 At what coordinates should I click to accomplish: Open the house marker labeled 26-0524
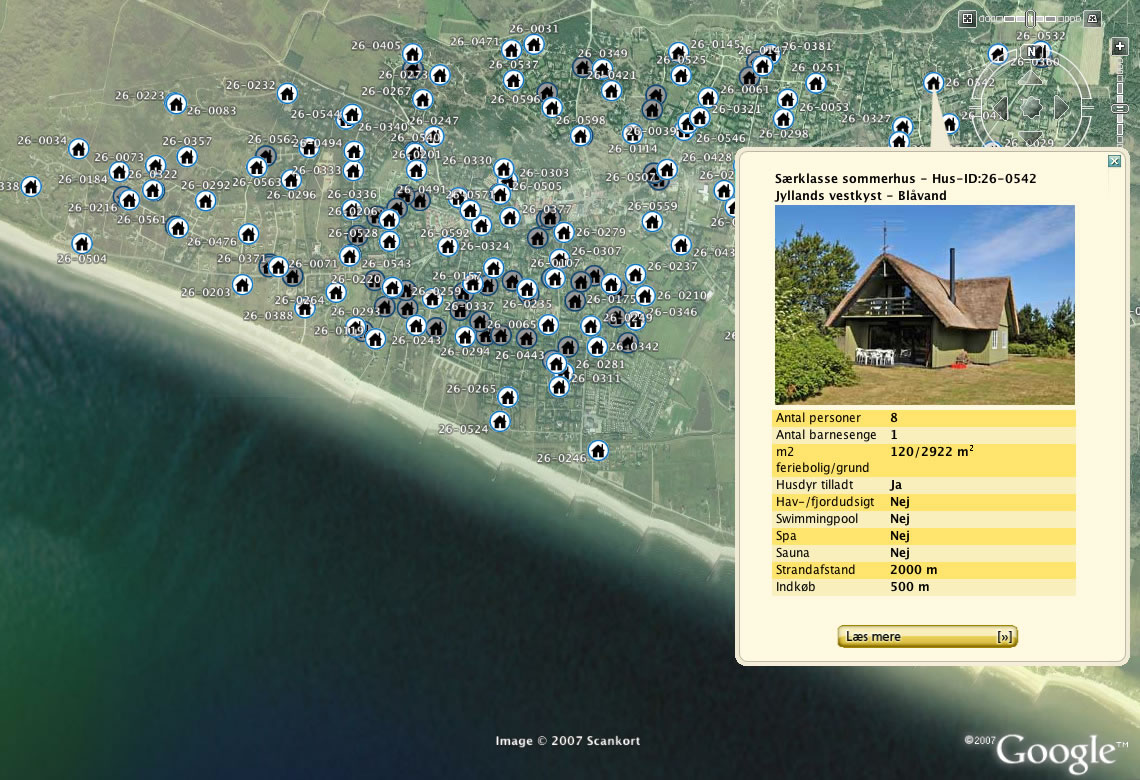click(x=498, y=421)
